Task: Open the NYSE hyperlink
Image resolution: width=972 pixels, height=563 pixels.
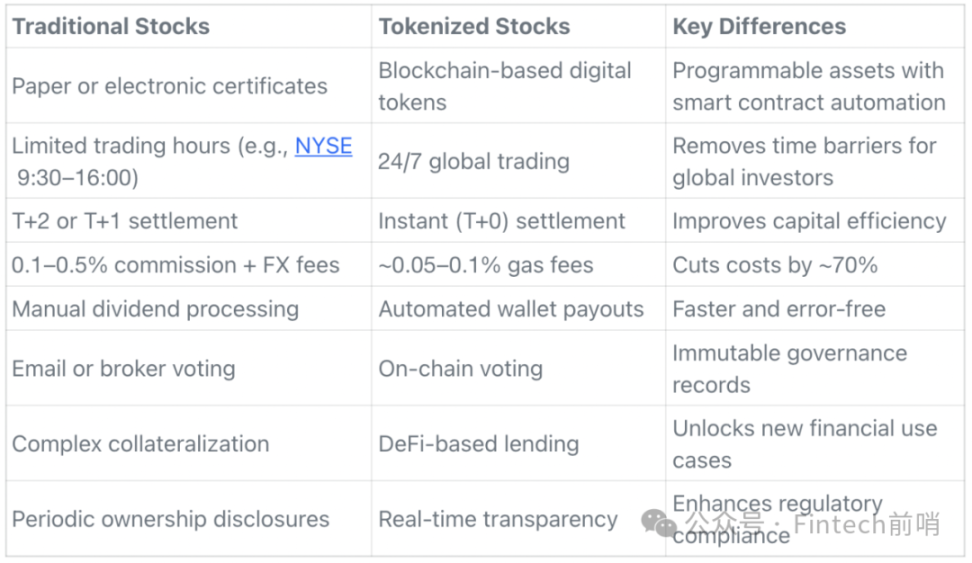Action: coord(324,146)
